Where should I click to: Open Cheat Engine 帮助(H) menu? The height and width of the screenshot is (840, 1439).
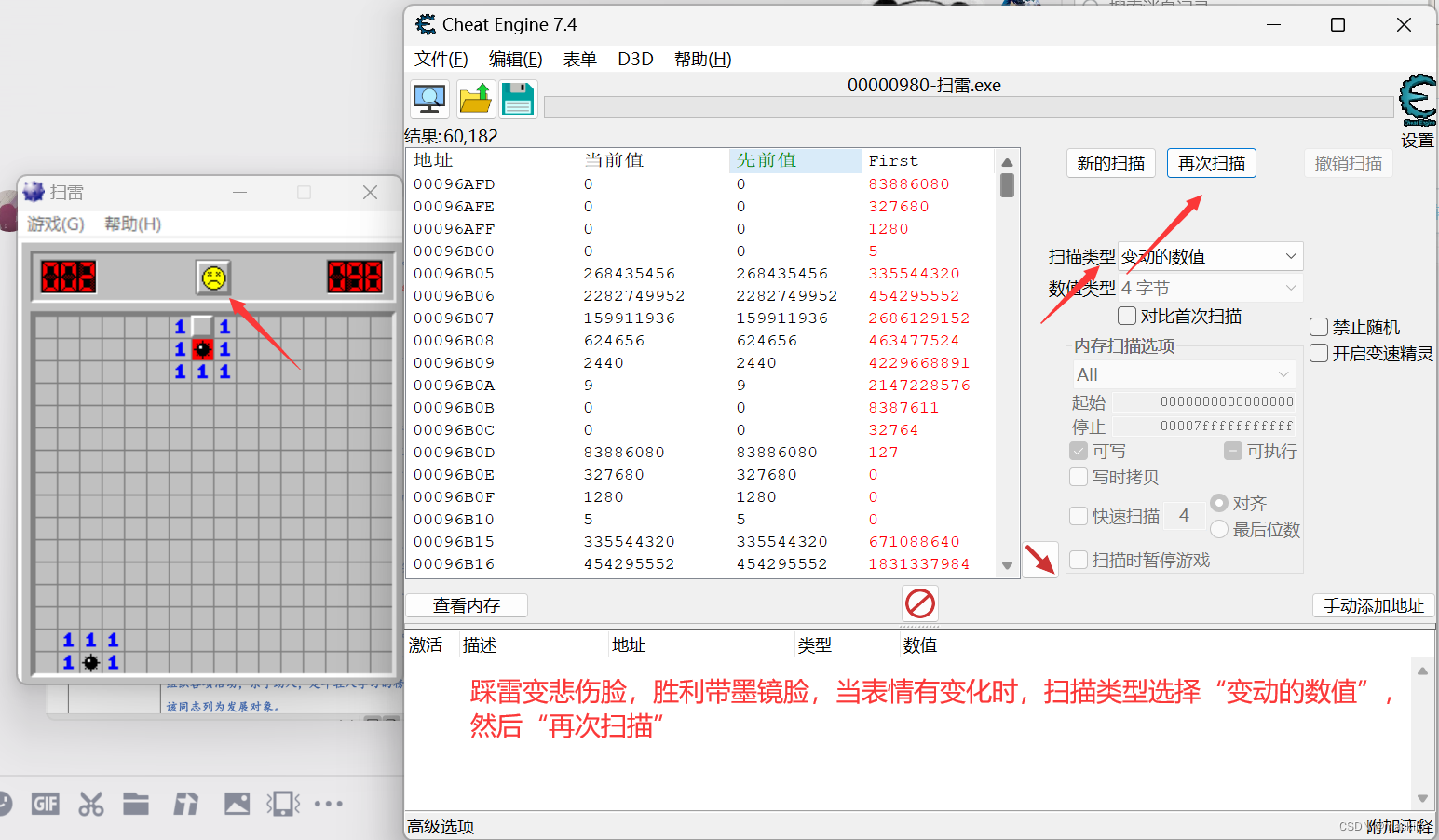702,59
